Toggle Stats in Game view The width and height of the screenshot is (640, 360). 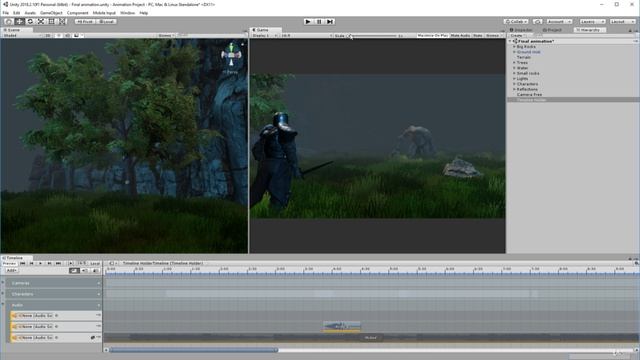pos(478,36)
